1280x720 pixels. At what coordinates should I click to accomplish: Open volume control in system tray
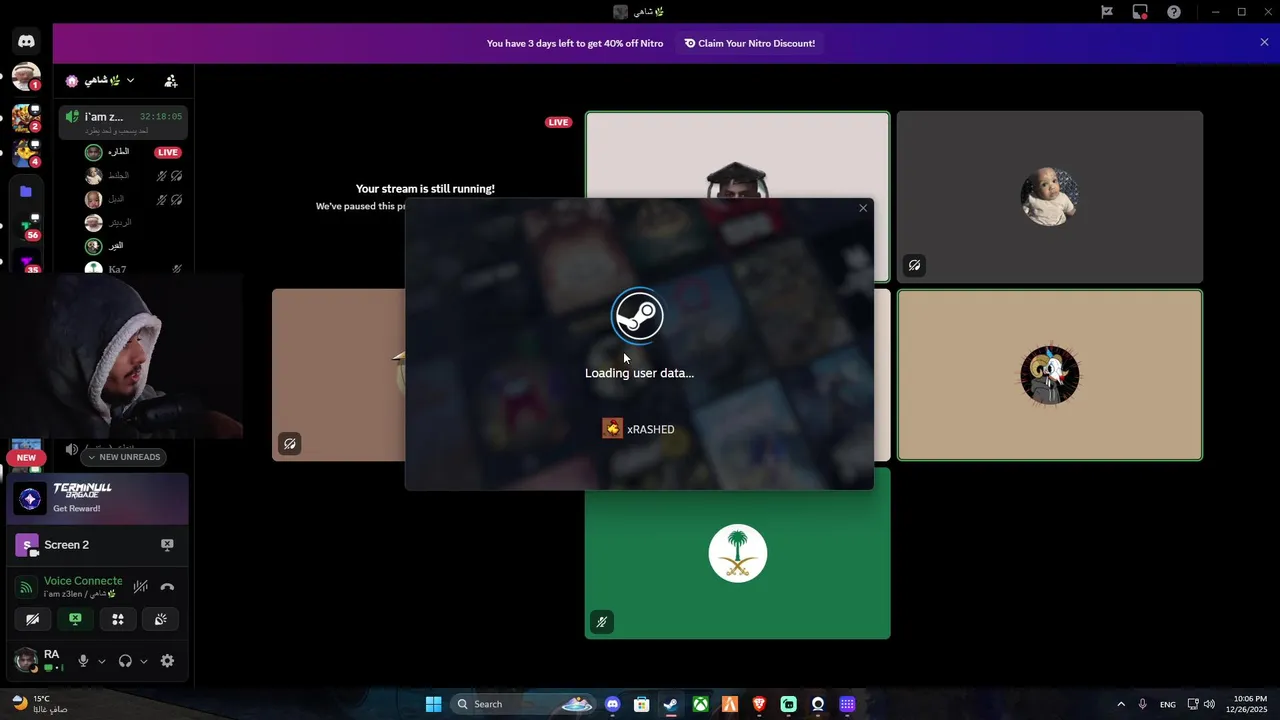(1210, 704)
